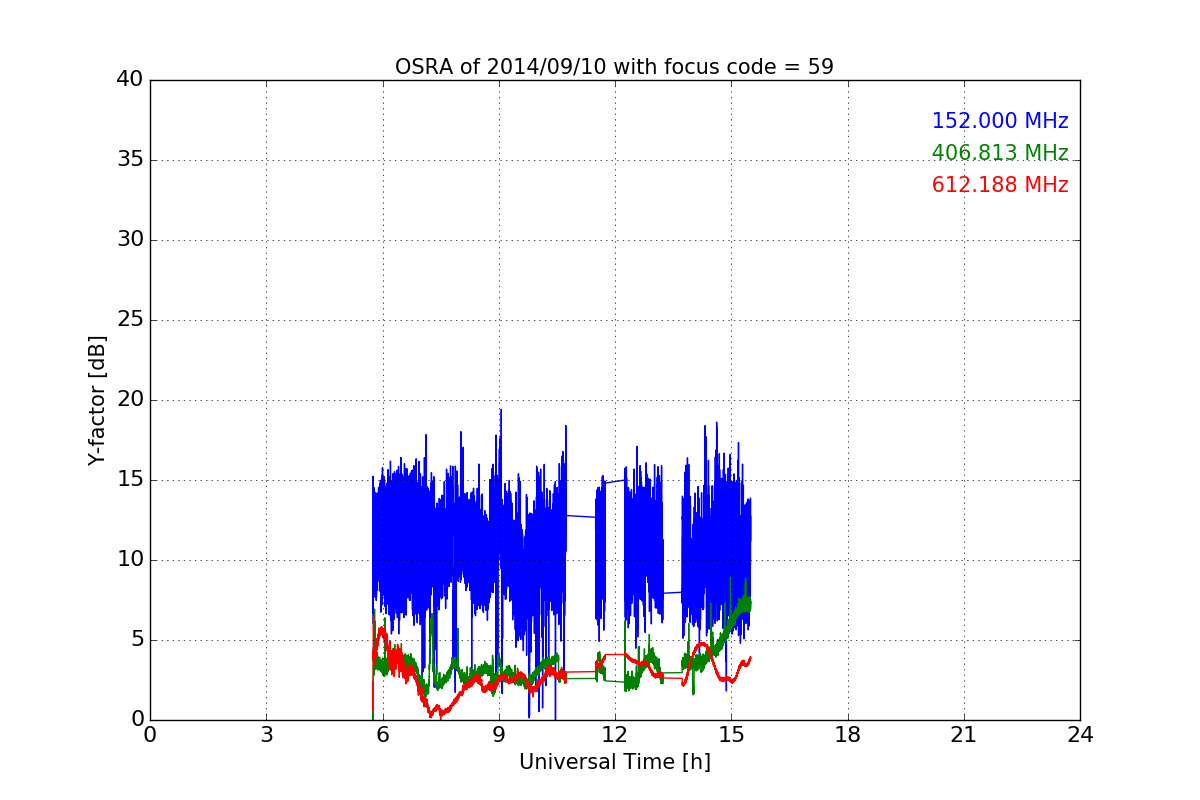1200x800 pixels.
Task: Click the 'Universal Time [h]' axis label
Action: tap(614, 762)
